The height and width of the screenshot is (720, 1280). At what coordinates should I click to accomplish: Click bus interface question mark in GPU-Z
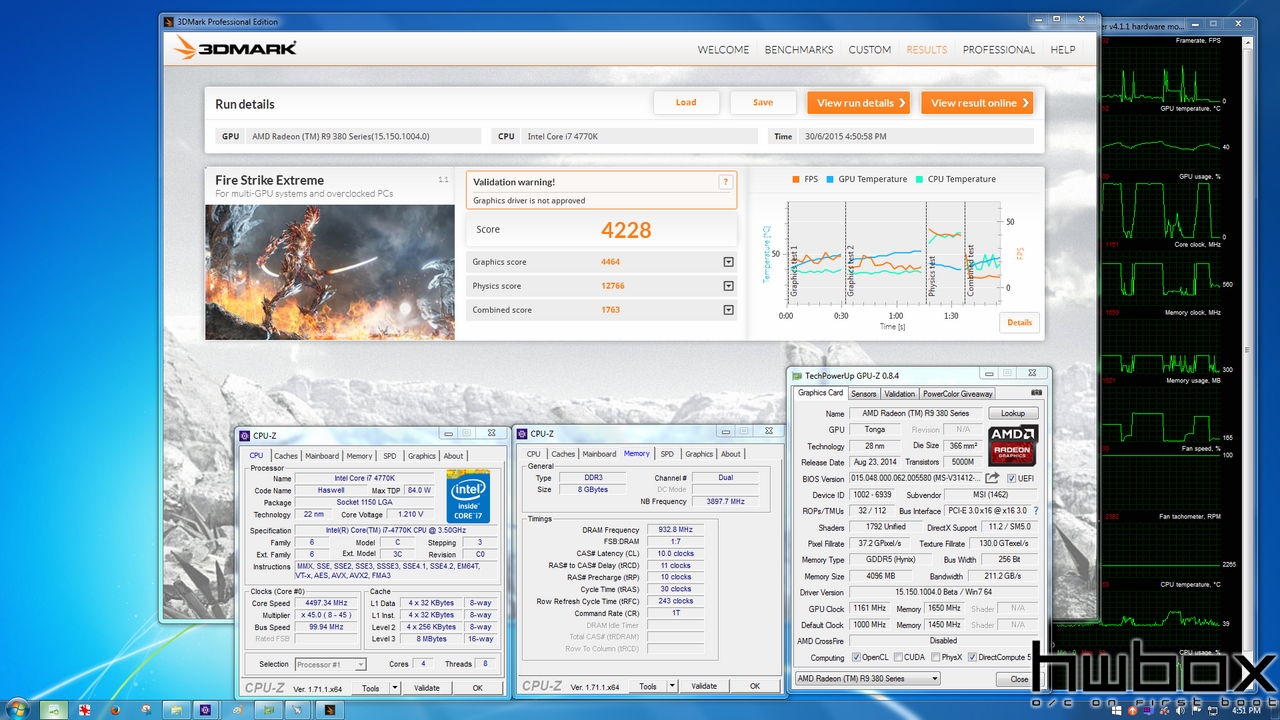pyautogui.click(x=1036, y=511)
